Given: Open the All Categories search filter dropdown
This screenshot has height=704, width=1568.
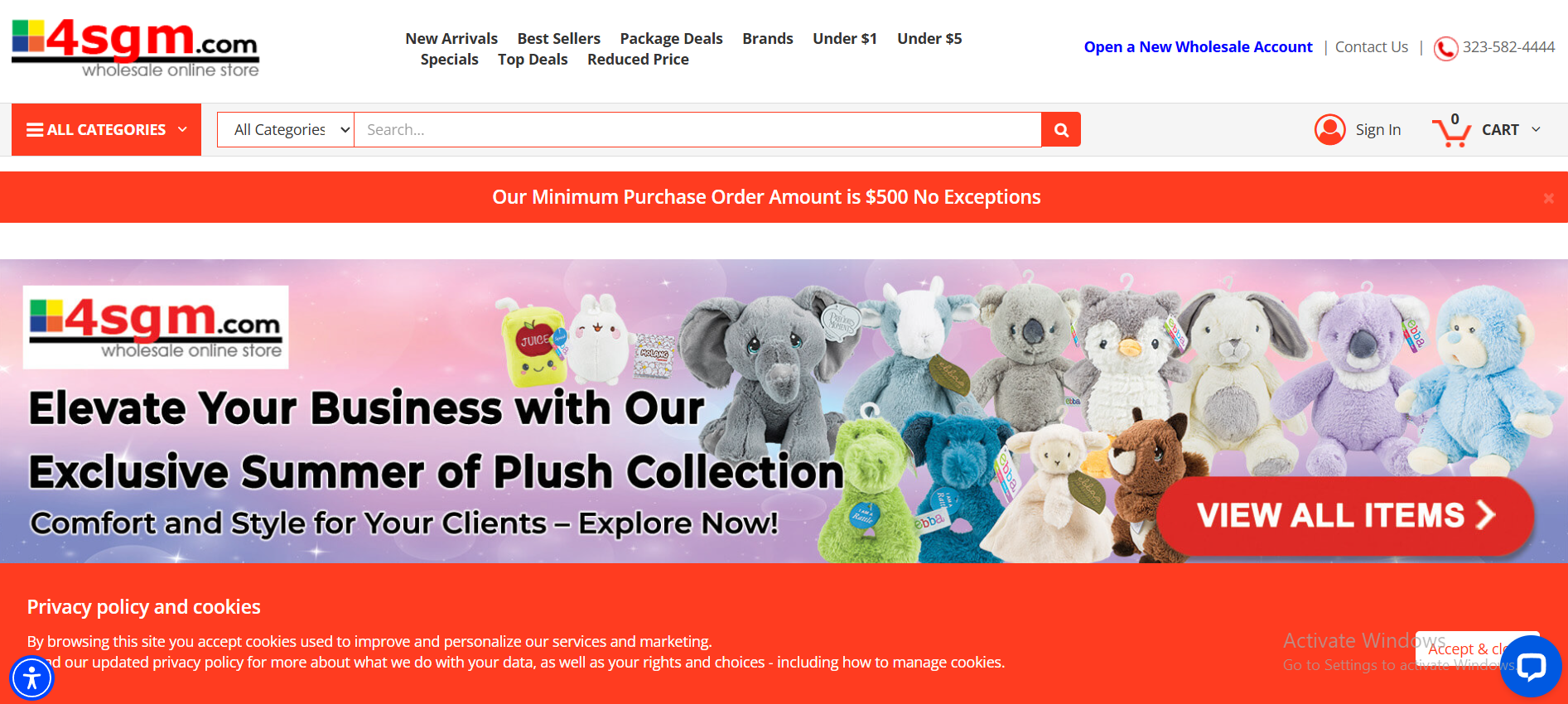Looking at the screenshot, I should [286, 130].
